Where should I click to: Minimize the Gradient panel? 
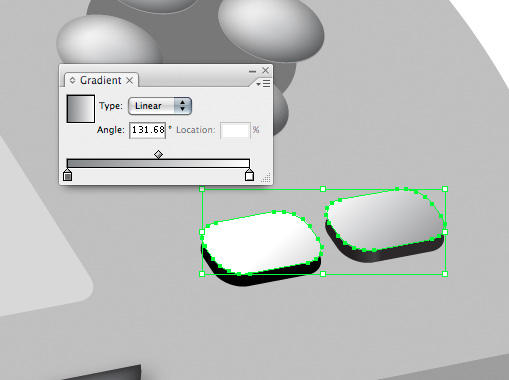[252, 71]
